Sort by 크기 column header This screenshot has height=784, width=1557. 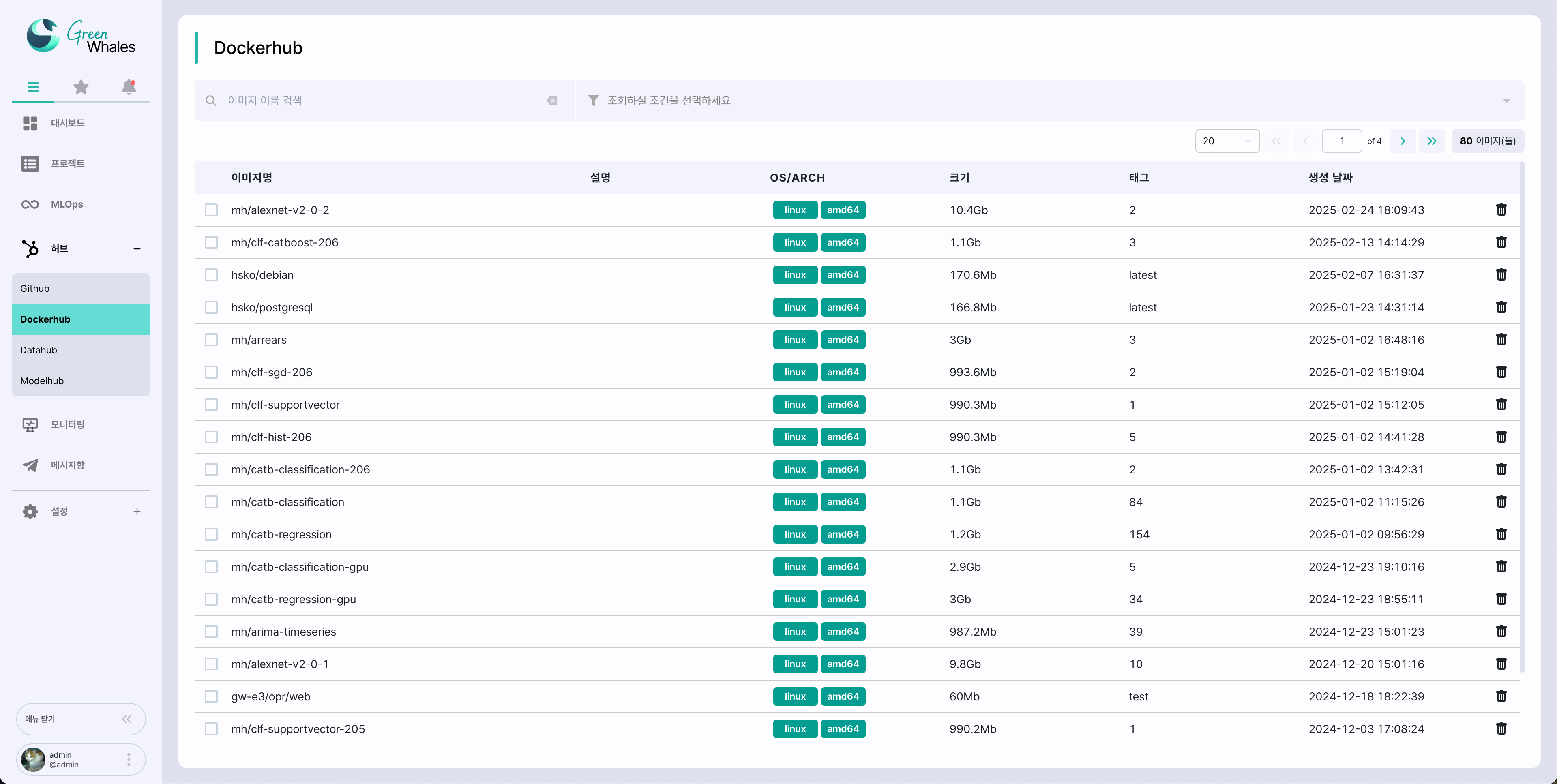pyautogui.click(x=959, y=178)
